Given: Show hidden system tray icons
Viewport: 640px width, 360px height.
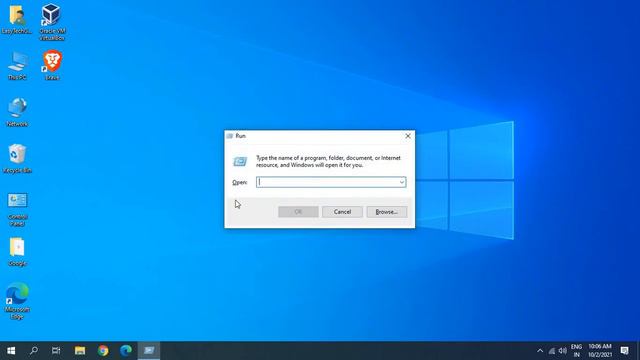Looking at the screenshot, I should [540, 351].
